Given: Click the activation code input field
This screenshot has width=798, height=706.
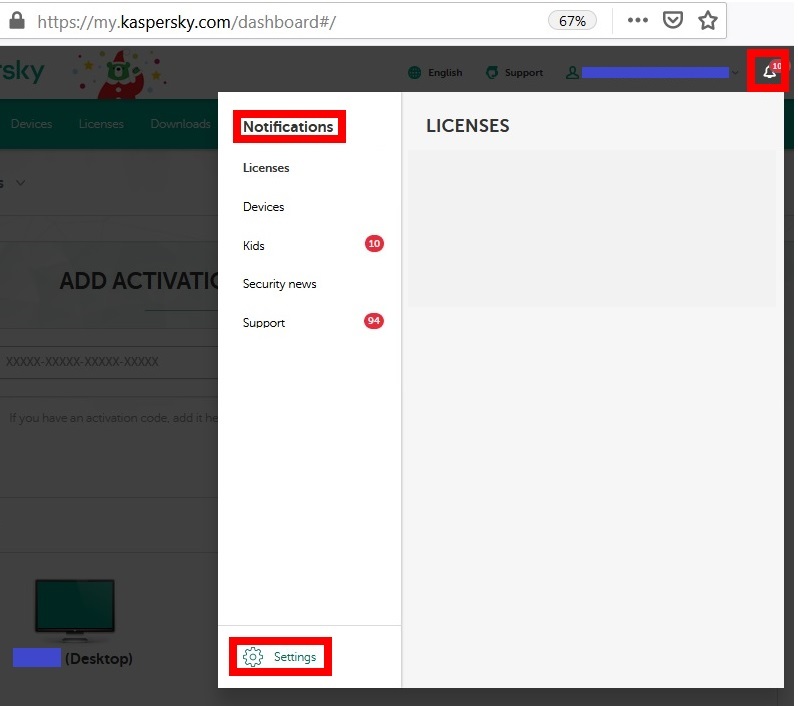Looking at the screenshot, I should coord(109,362).
